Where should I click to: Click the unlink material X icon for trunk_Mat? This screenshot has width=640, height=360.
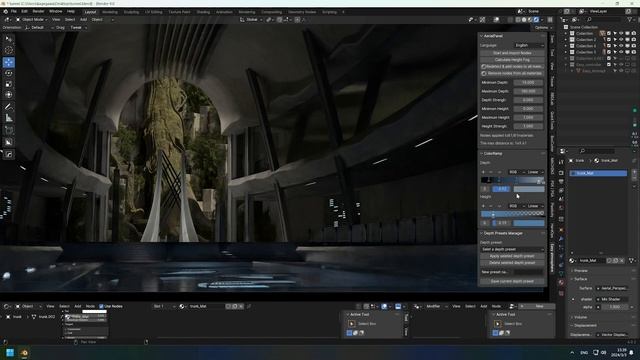(622, 260)
